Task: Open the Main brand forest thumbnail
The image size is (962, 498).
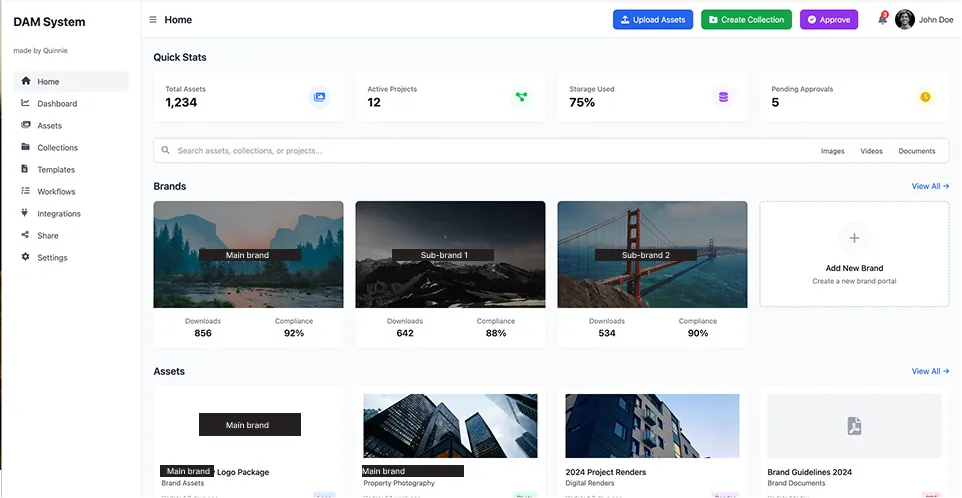Action: point(248,255)
